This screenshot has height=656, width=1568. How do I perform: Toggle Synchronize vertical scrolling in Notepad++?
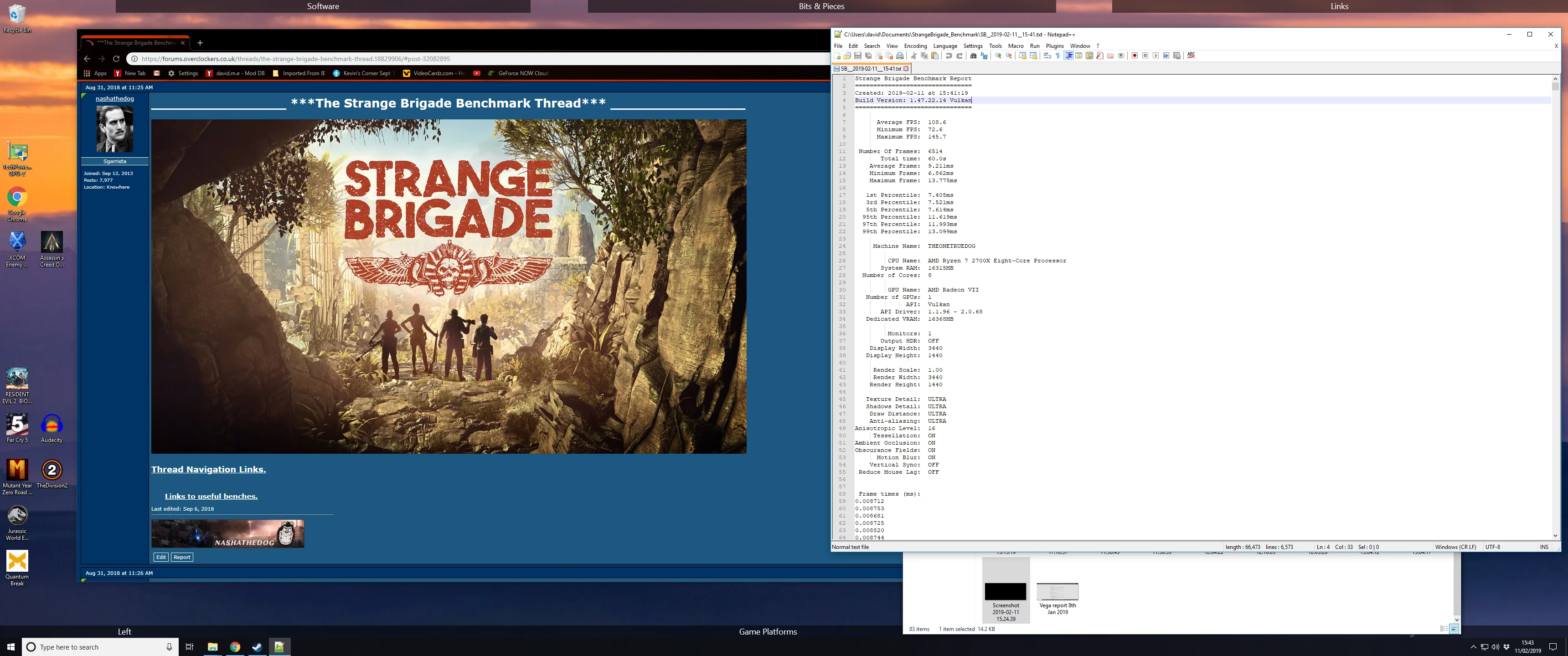1022,56
